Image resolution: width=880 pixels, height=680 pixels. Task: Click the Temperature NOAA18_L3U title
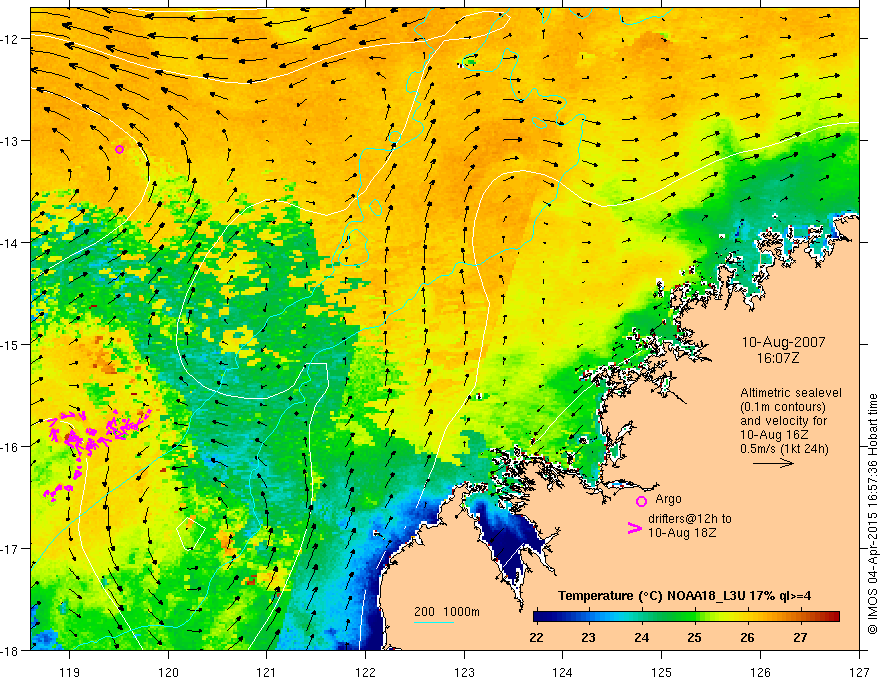click(684, 596)
